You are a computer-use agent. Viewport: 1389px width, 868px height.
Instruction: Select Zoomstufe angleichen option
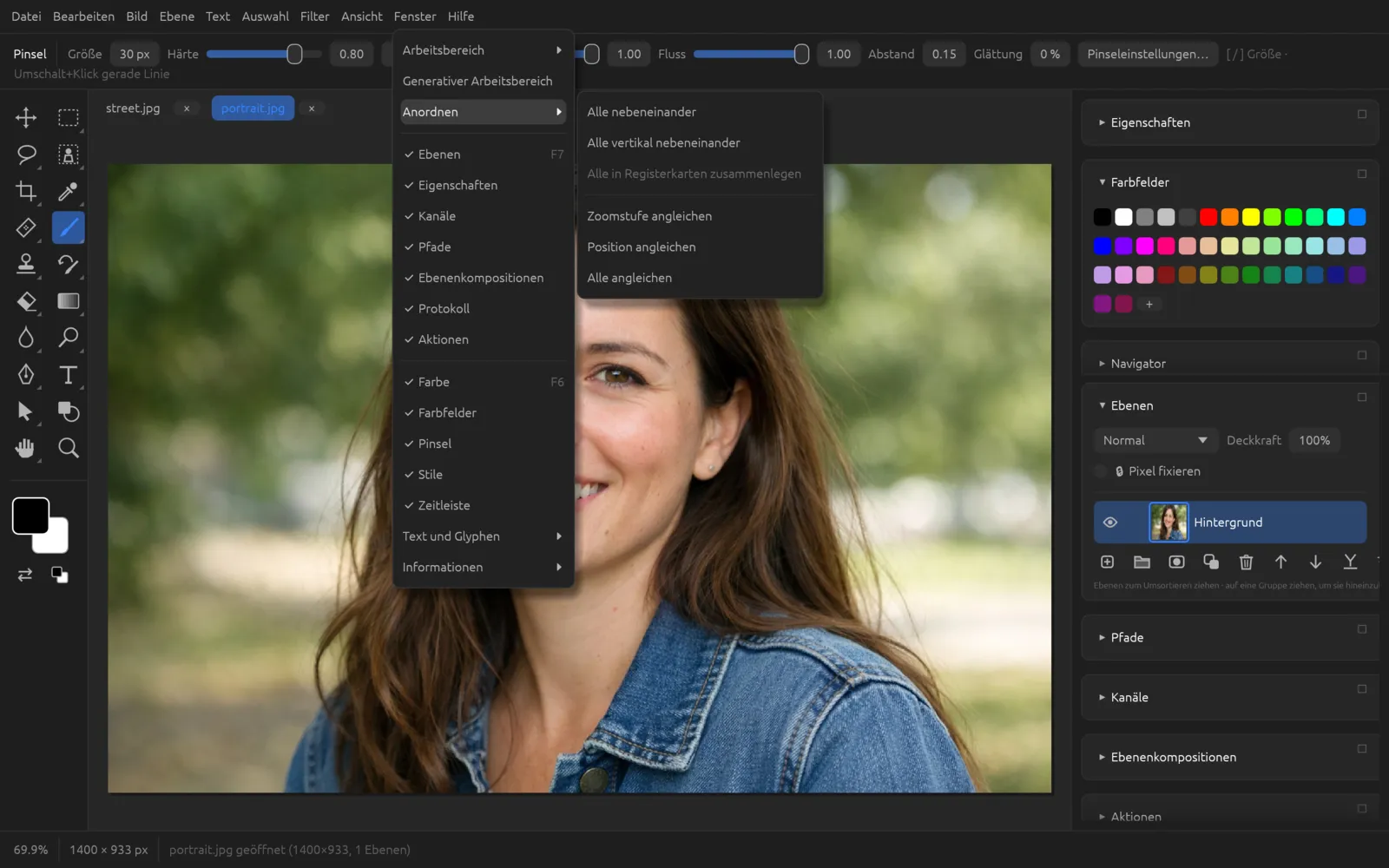click(x=700, y=216)
